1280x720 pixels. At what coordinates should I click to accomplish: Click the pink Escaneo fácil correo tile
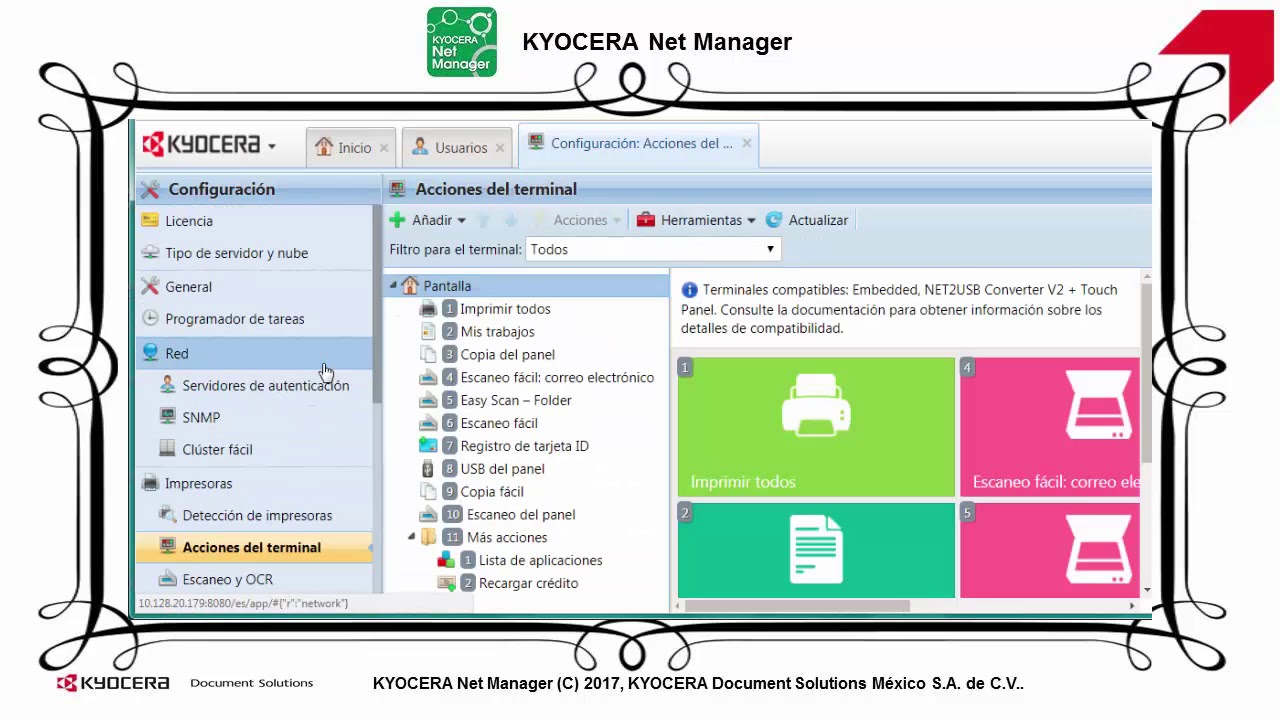click(1050, 427)
